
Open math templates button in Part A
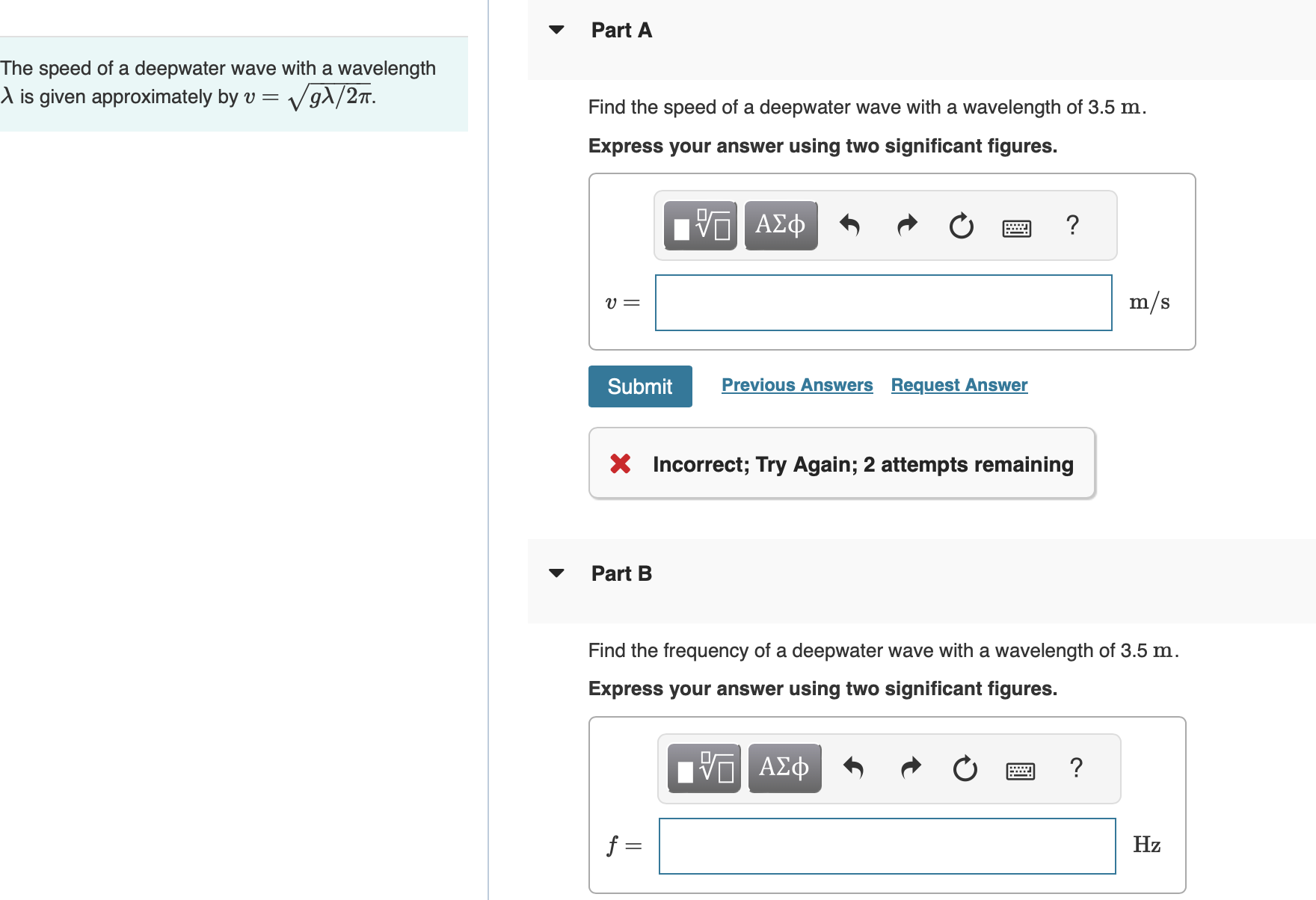pyautogui.click(x=700, y=225)
